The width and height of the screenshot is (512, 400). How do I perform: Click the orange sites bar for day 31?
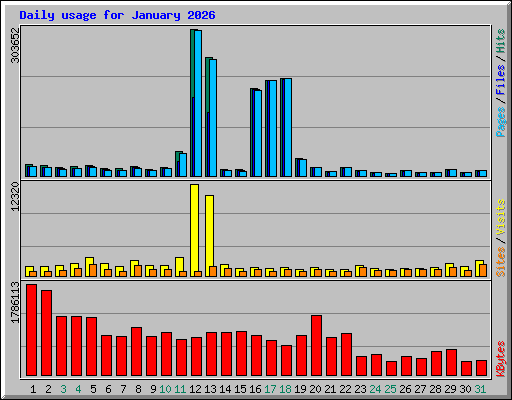point(483,270)
